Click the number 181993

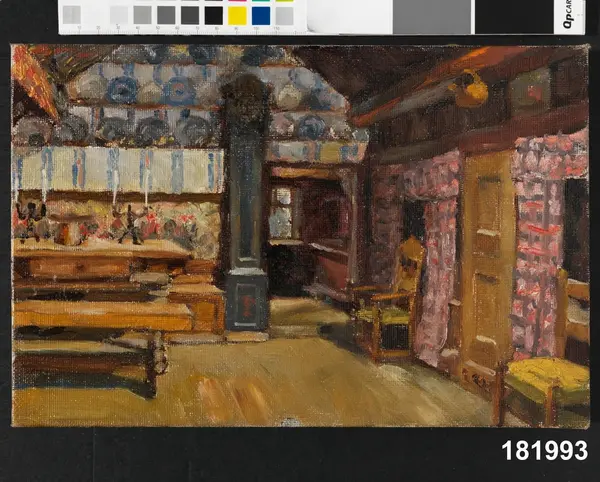545,451
